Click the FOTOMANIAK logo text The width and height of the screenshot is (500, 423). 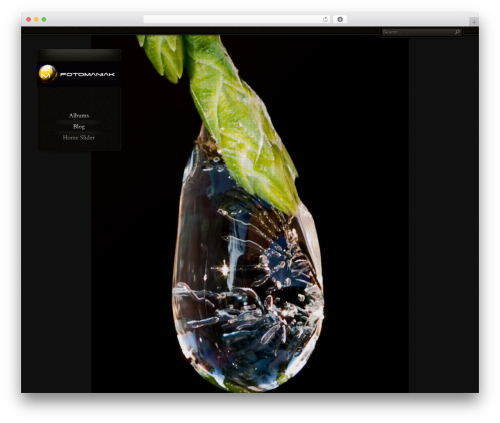87,74
